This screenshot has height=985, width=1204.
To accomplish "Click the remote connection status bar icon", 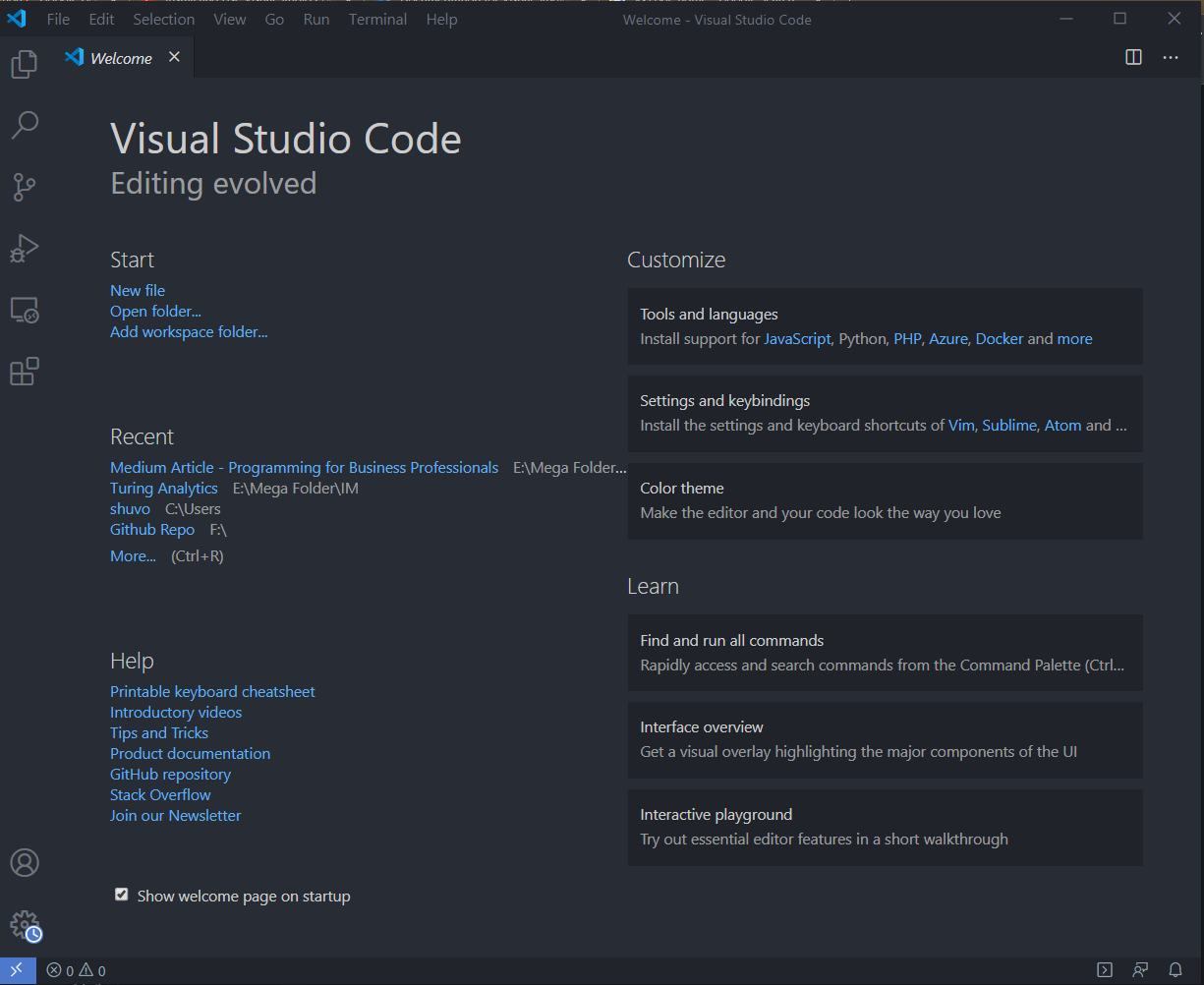I will (x=16, y=969).
